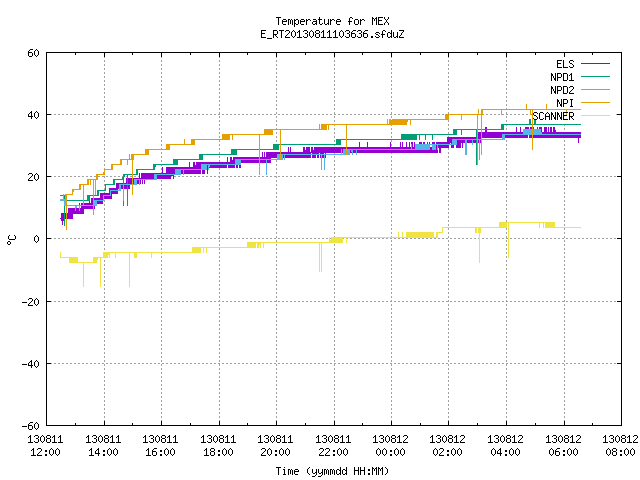640x480 pixels.
Task: Click the 'Time (yymmdd HH:MM)' axis title
Action: tap(332, 471)
